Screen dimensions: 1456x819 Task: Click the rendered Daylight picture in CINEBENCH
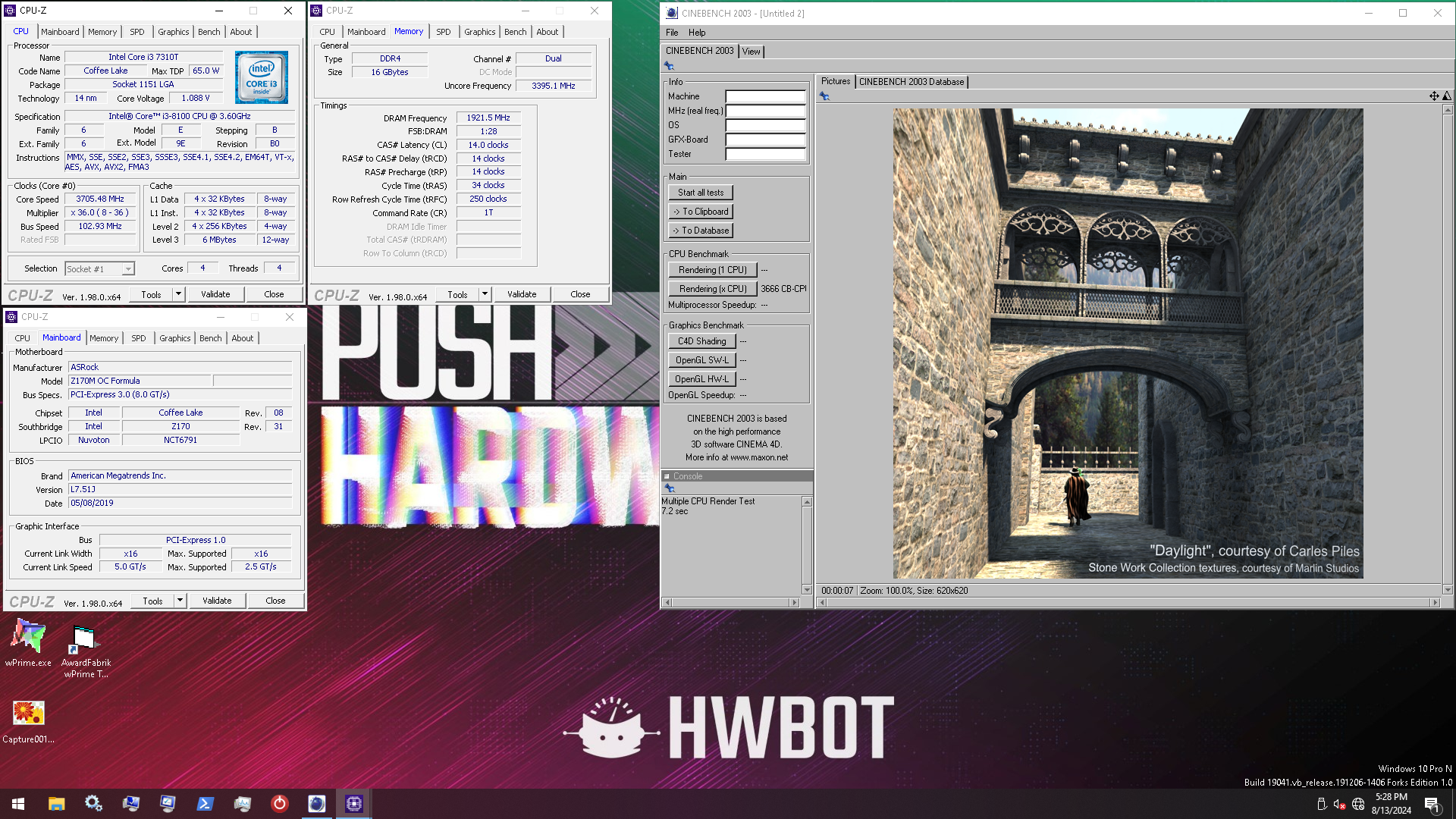(x=1128, y=344)
